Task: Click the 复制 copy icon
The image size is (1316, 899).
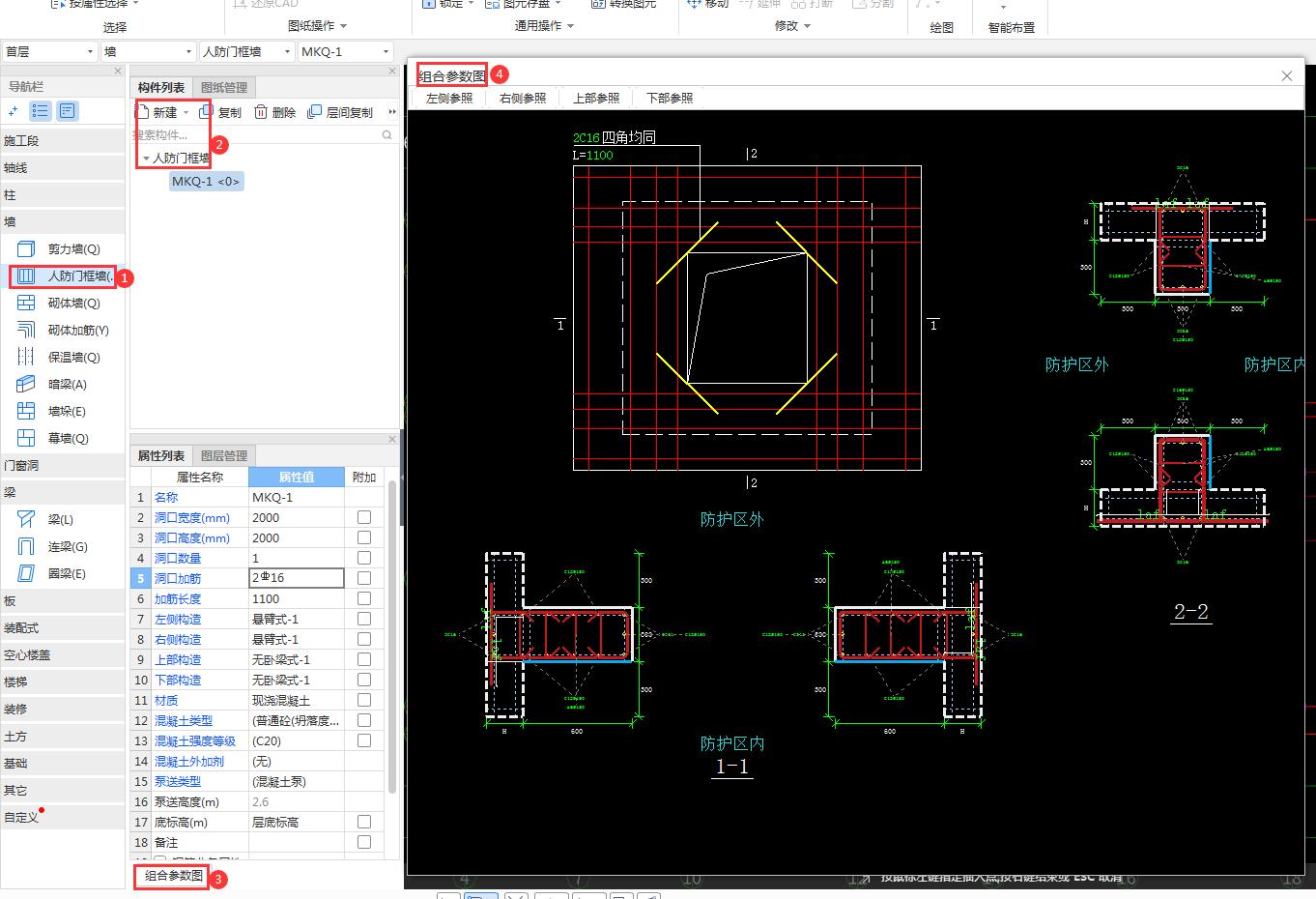Action: click(x=206, y=112)
